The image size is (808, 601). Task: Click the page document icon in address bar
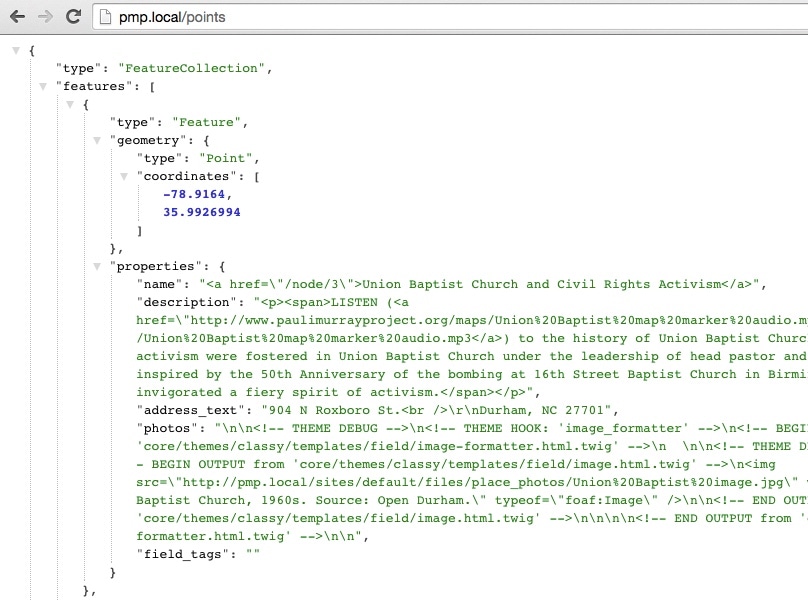point(105,17)
